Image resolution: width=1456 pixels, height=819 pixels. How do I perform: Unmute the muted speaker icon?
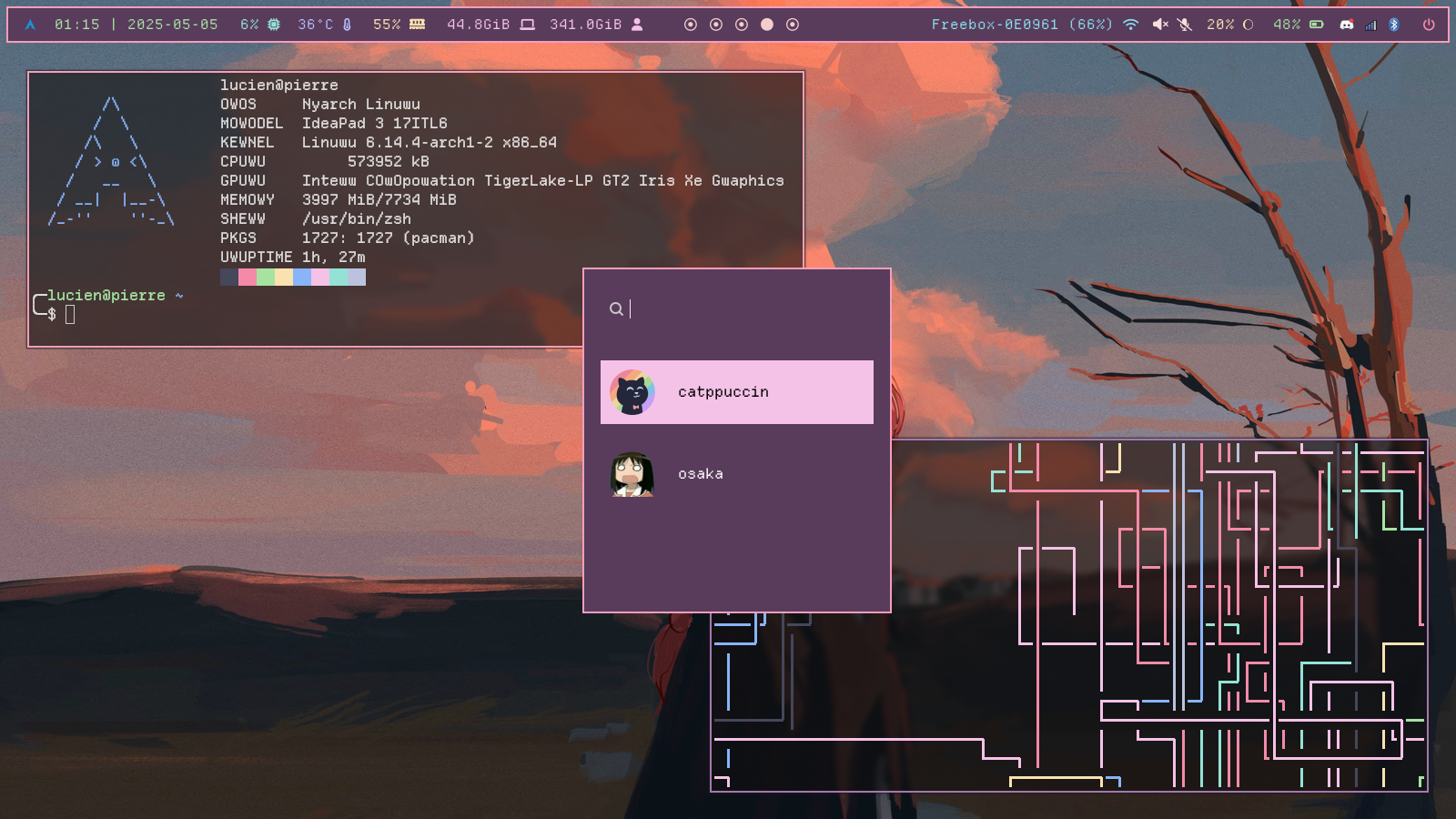click(x=1160, y=25)
